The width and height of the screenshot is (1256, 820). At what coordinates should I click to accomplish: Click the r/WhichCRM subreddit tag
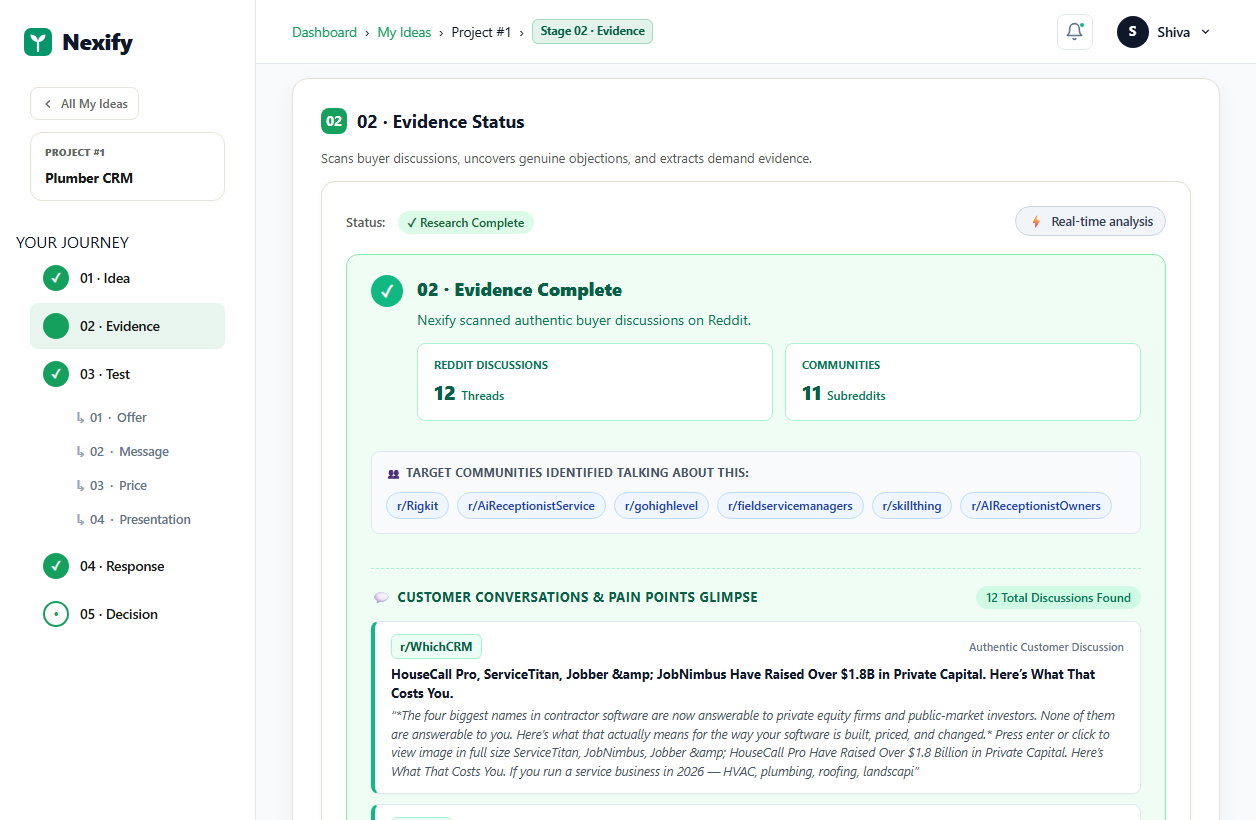436,646
